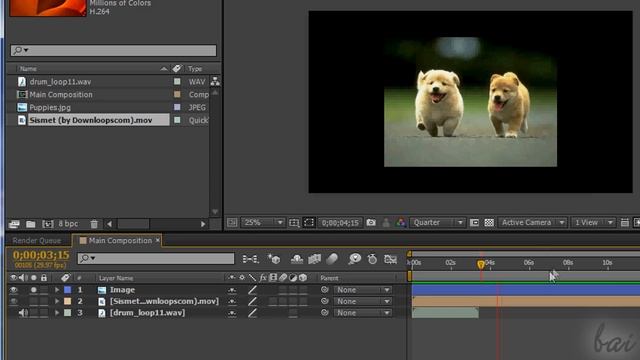Toggle the transparency grid in viewer
Image resolution: width=640 pixels, height=360 pixels.
tap(489, 222)
